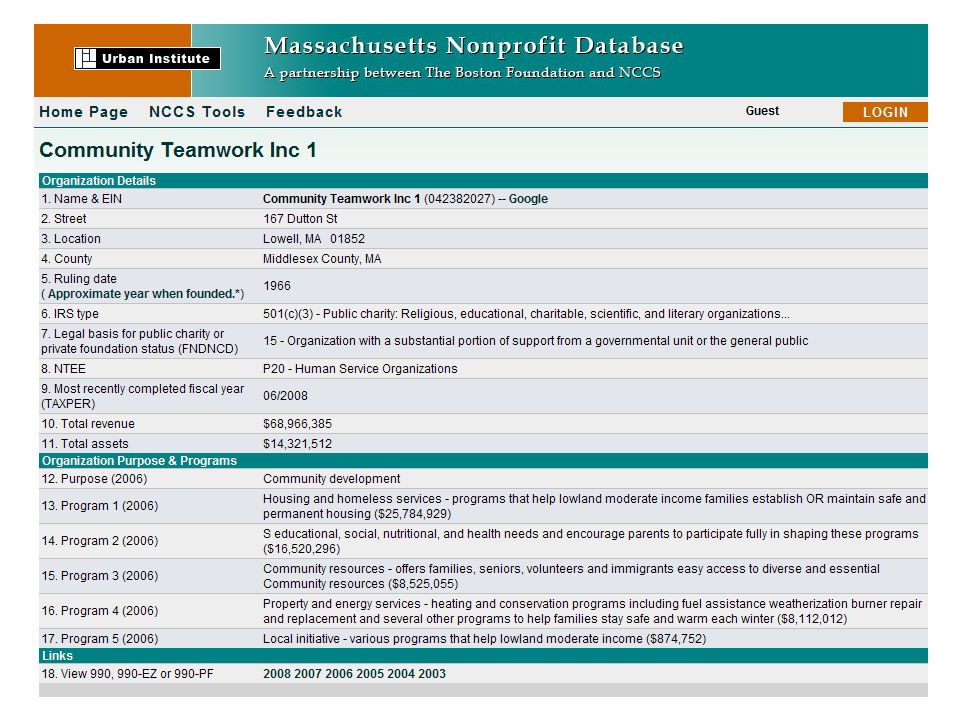960x720 pixels.
Task: Click the Organization Details section header
Action: 483,181
